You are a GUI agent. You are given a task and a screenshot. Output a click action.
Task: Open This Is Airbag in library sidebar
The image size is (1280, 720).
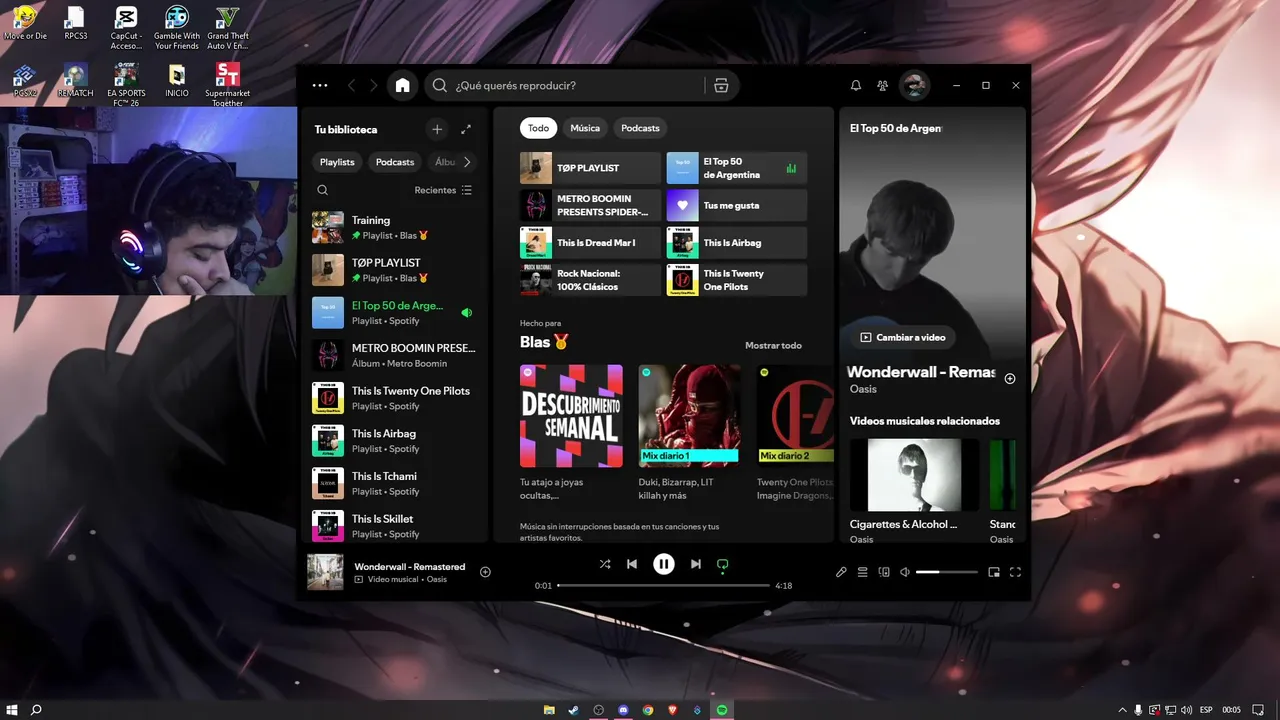point(395,441)
